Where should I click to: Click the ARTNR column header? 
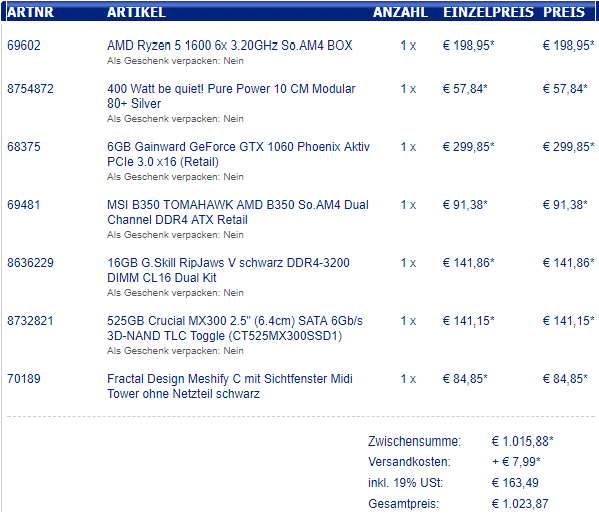pos(30,12)
